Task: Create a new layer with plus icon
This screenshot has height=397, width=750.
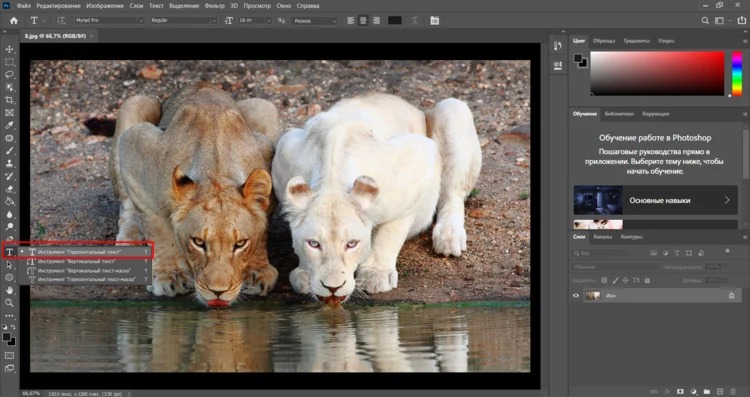Action: click(x=720, y=392)
